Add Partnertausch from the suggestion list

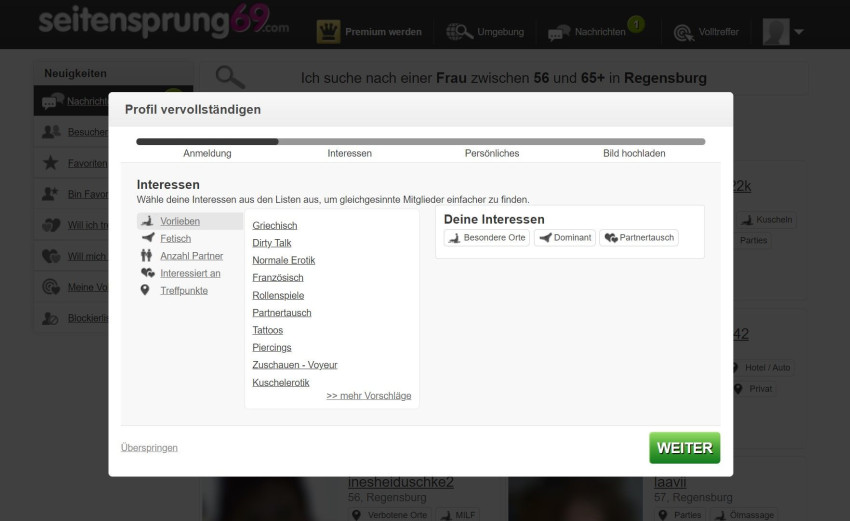point(282,313)
